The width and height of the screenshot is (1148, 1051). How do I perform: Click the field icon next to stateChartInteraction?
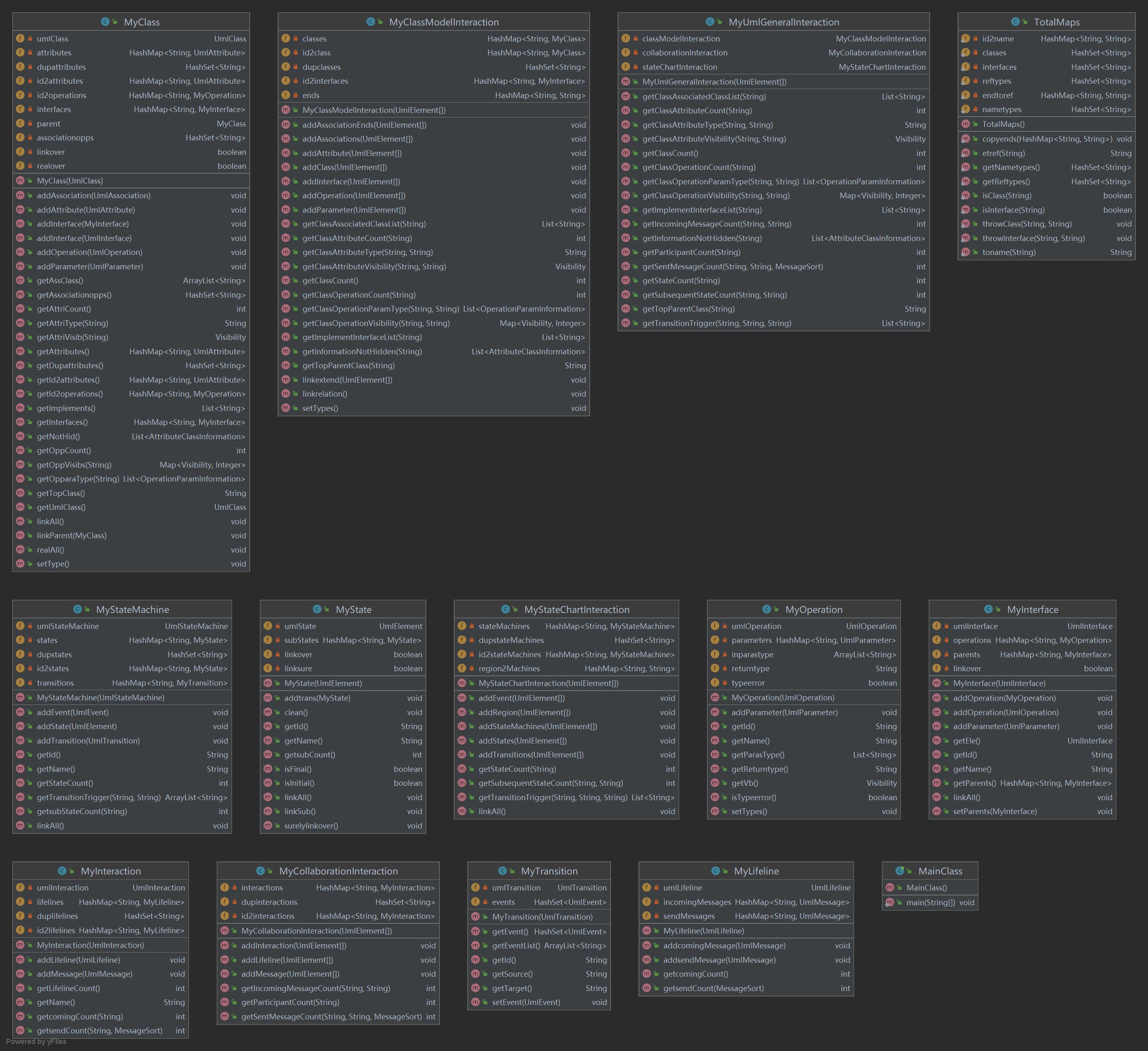[626, 67]
